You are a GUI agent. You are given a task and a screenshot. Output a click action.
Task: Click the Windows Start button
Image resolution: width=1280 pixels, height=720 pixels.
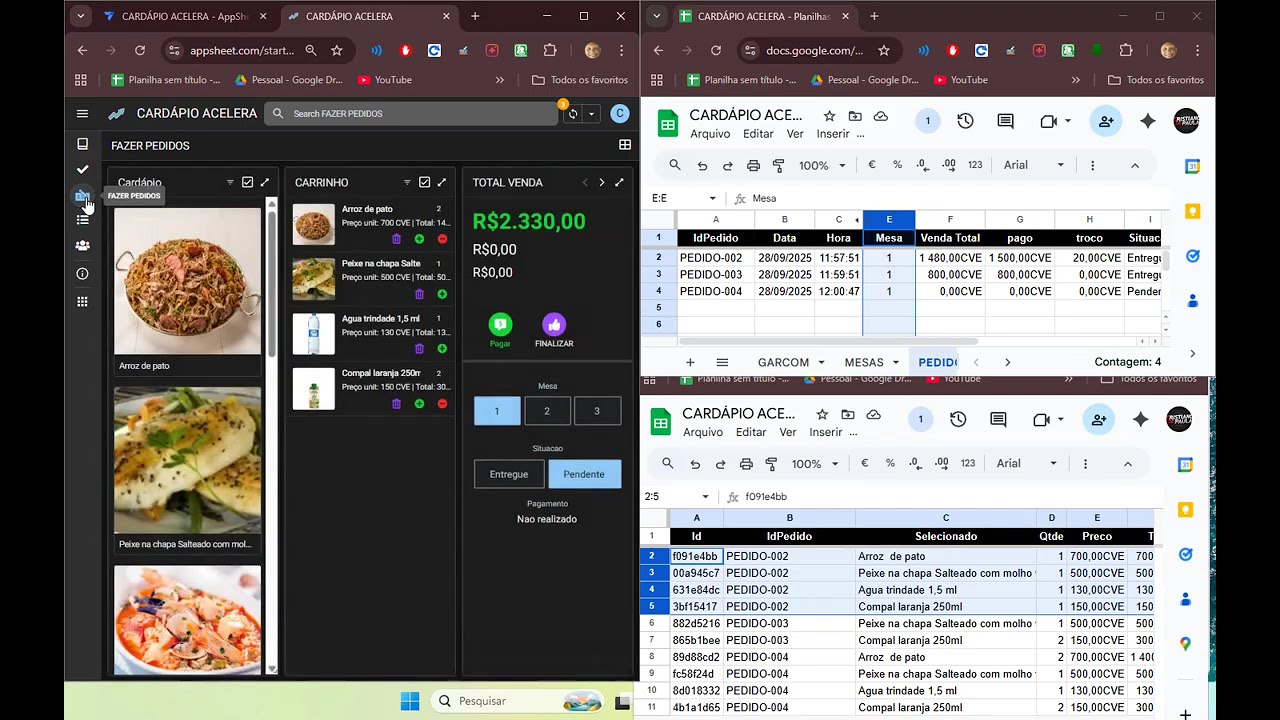(x=410, y=701)
